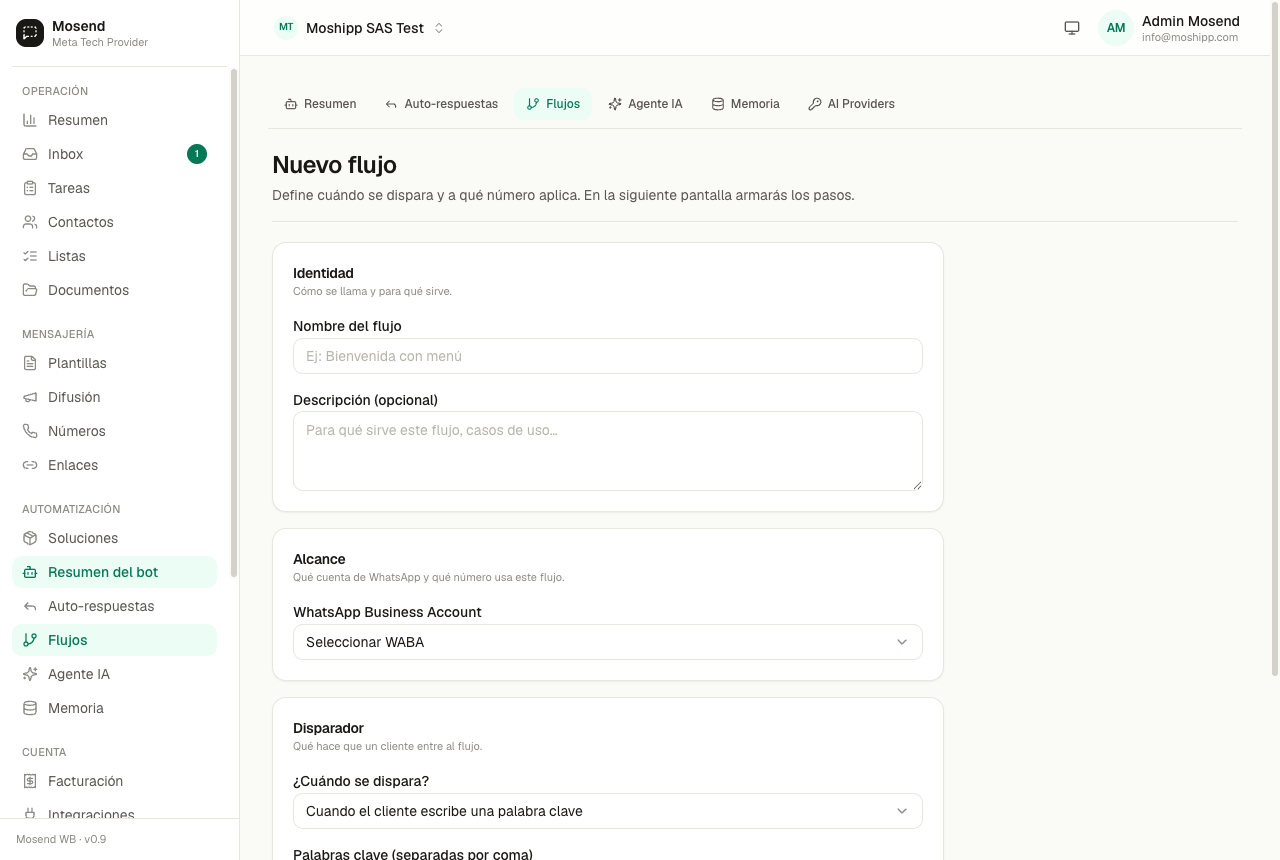Go to Documentos in the sidebar
This screenshot has width=1280, height=860.
click(114, 290)
